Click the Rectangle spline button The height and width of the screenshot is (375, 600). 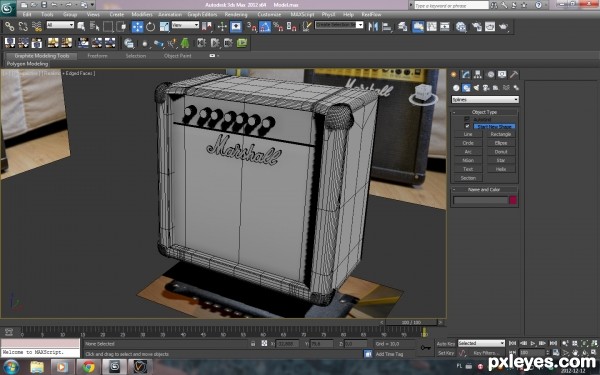tap(501, 134)
